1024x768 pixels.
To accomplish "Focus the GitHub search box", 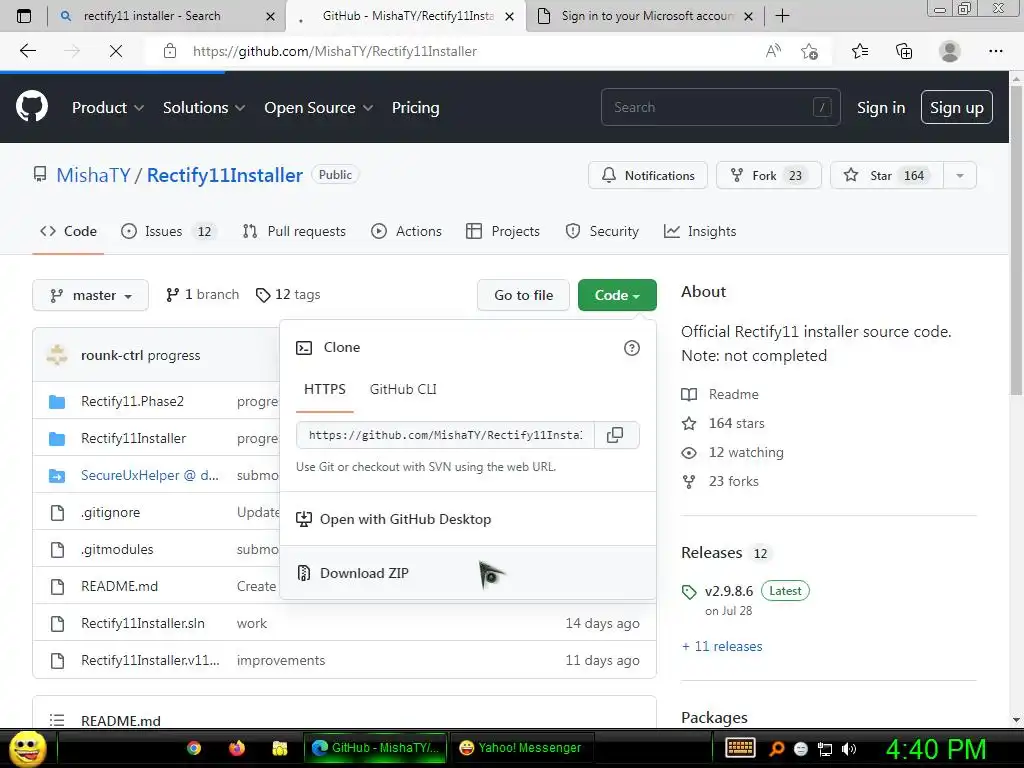I will pyautogui.click(x=720, y=107).
